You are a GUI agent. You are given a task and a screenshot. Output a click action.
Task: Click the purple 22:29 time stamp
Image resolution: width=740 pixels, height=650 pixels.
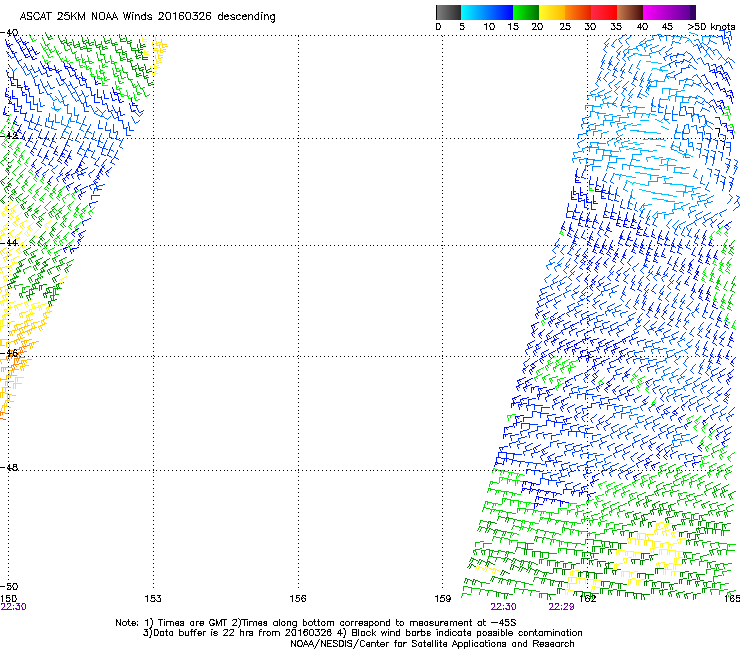(561, 607)
